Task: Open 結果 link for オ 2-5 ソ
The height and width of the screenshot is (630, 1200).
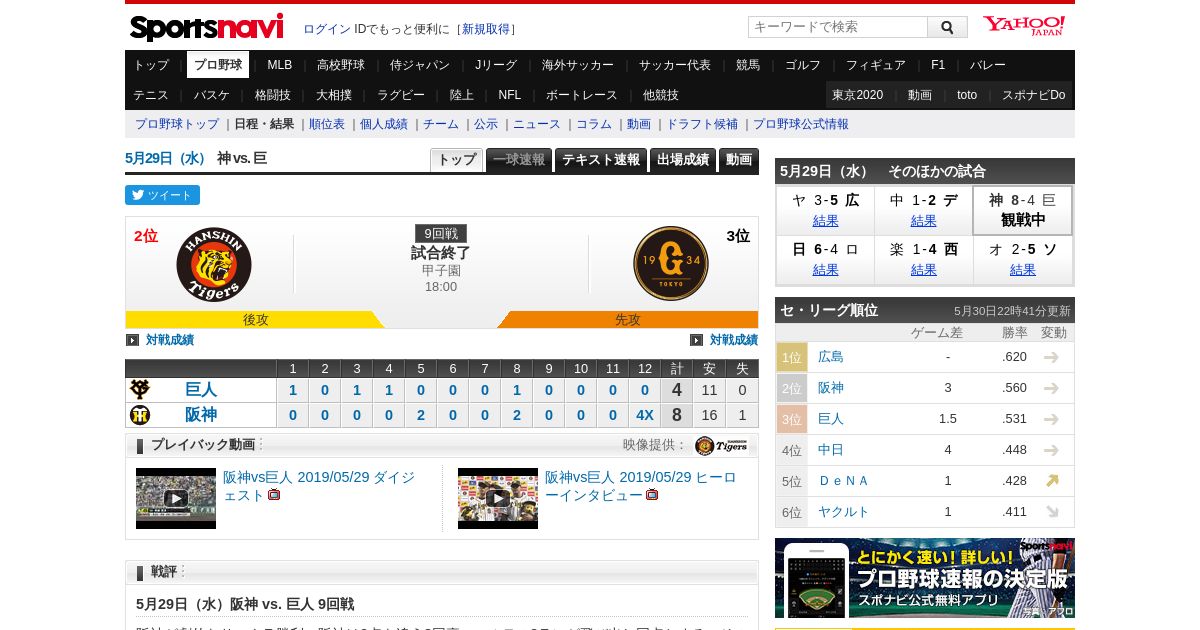Action: pyautogui.click(x=1023, y=270)
